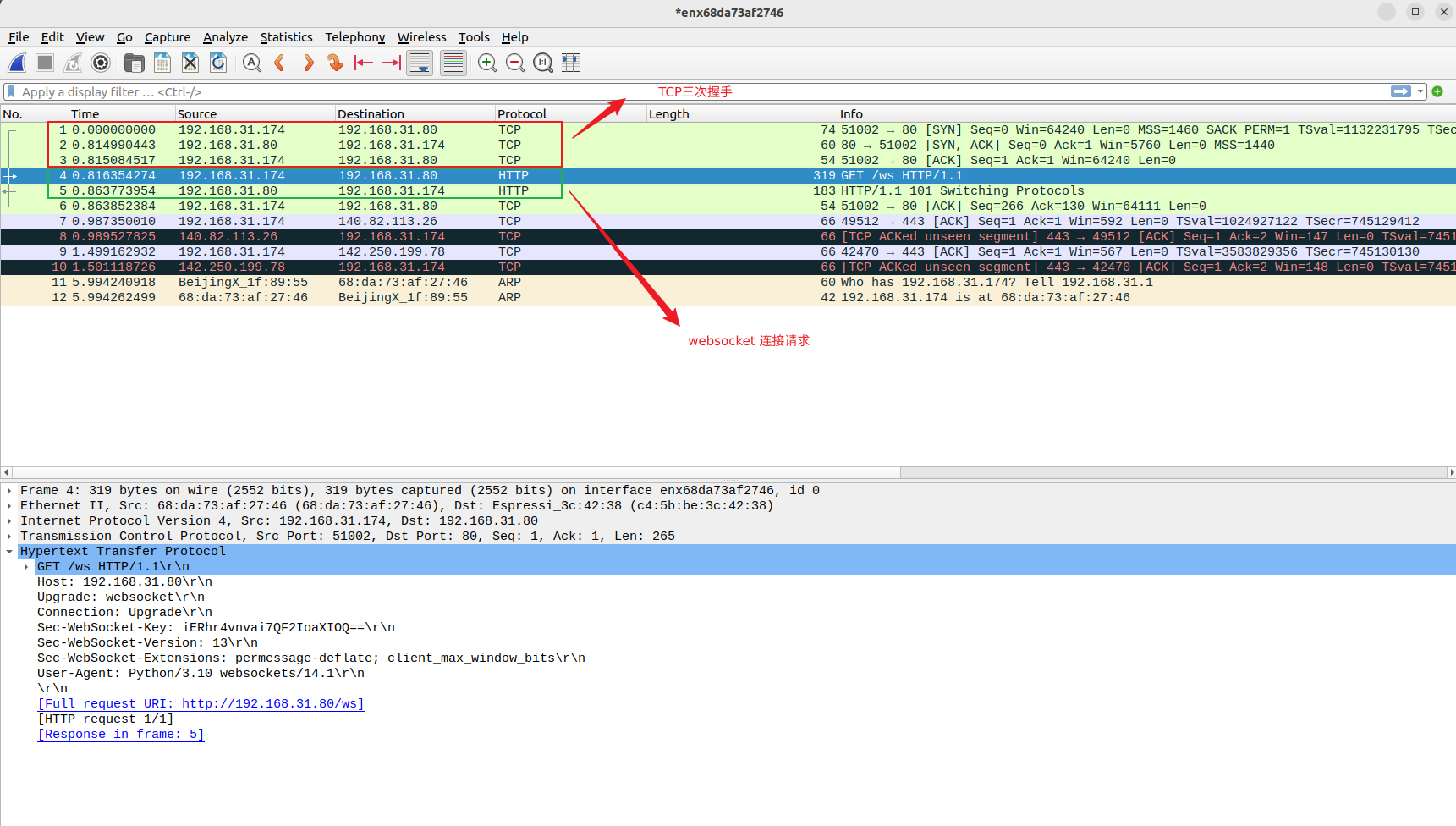Open the Wireless menu
This screenshot has height=826, width=1456.
click(421, 37)
